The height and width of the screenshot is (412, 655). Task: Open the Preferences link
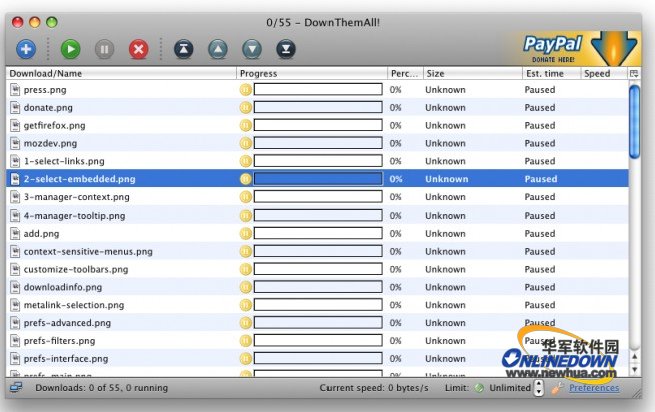point(594,388)
